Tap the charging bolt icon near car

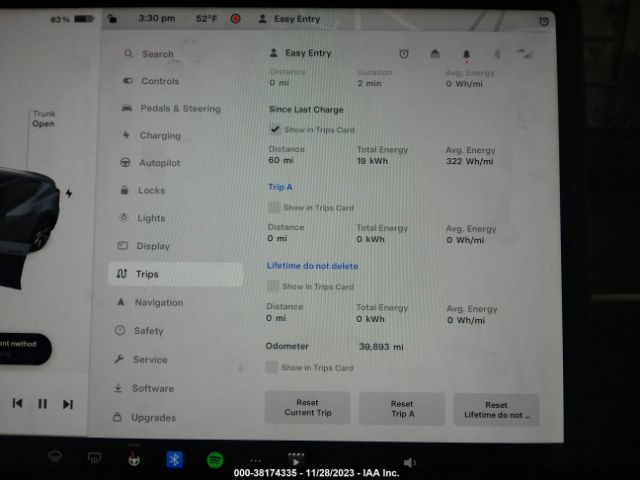coord(69,193)
